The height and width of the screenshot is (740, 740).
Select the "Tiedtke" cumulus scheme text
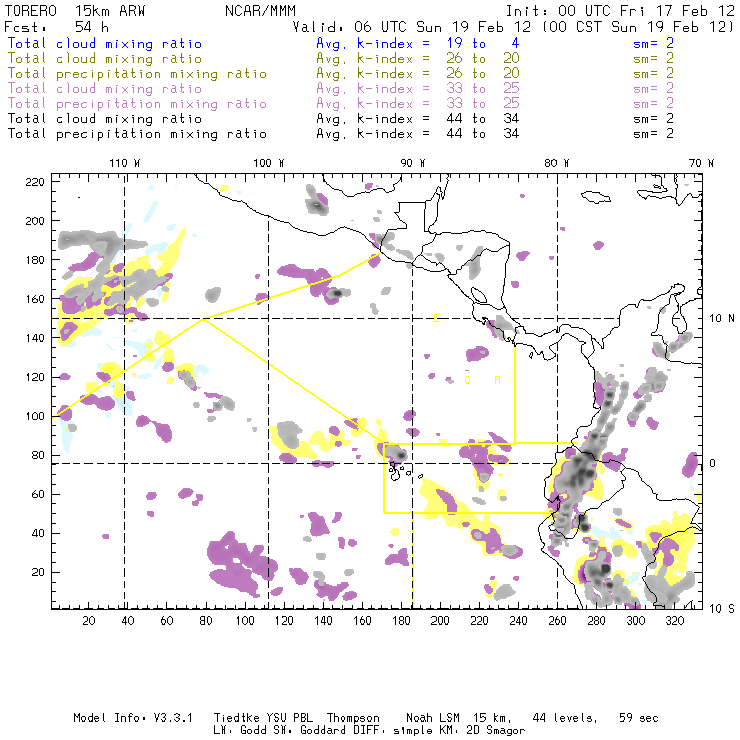236,718
